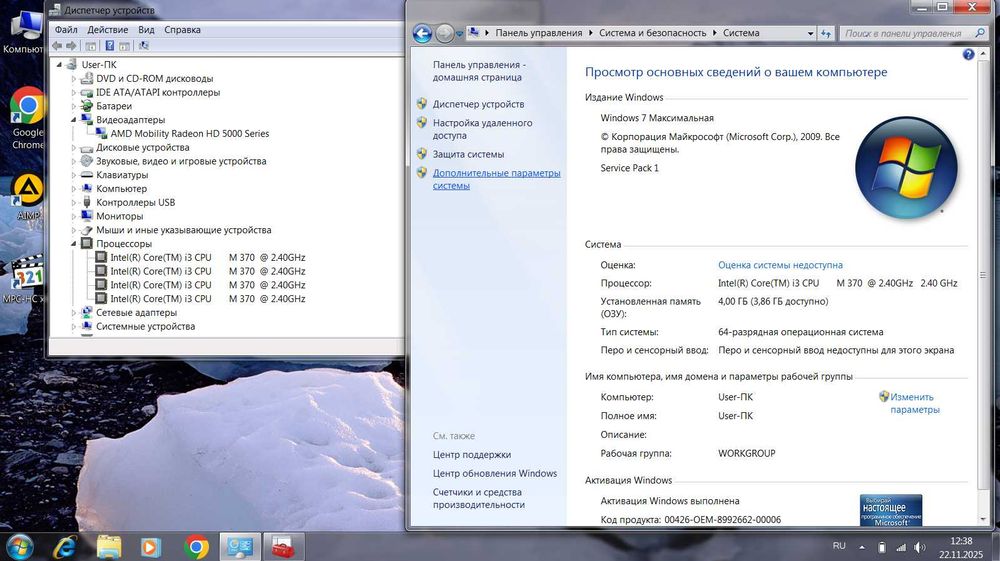Open the Действие menu
The width and height of the screenshot is (1000, 561).
108,29
